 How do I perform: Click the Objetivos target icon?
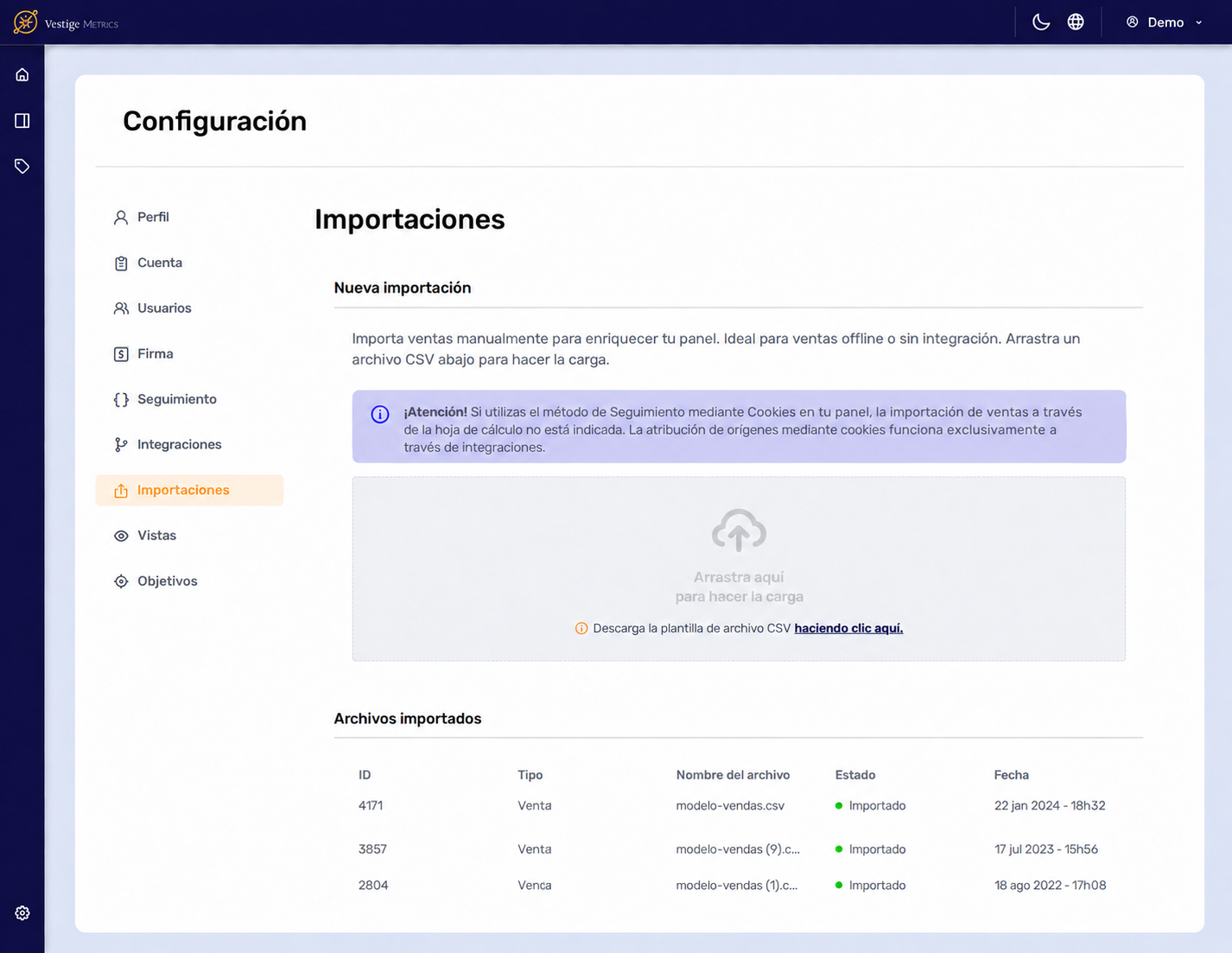[x=121, y=581]
